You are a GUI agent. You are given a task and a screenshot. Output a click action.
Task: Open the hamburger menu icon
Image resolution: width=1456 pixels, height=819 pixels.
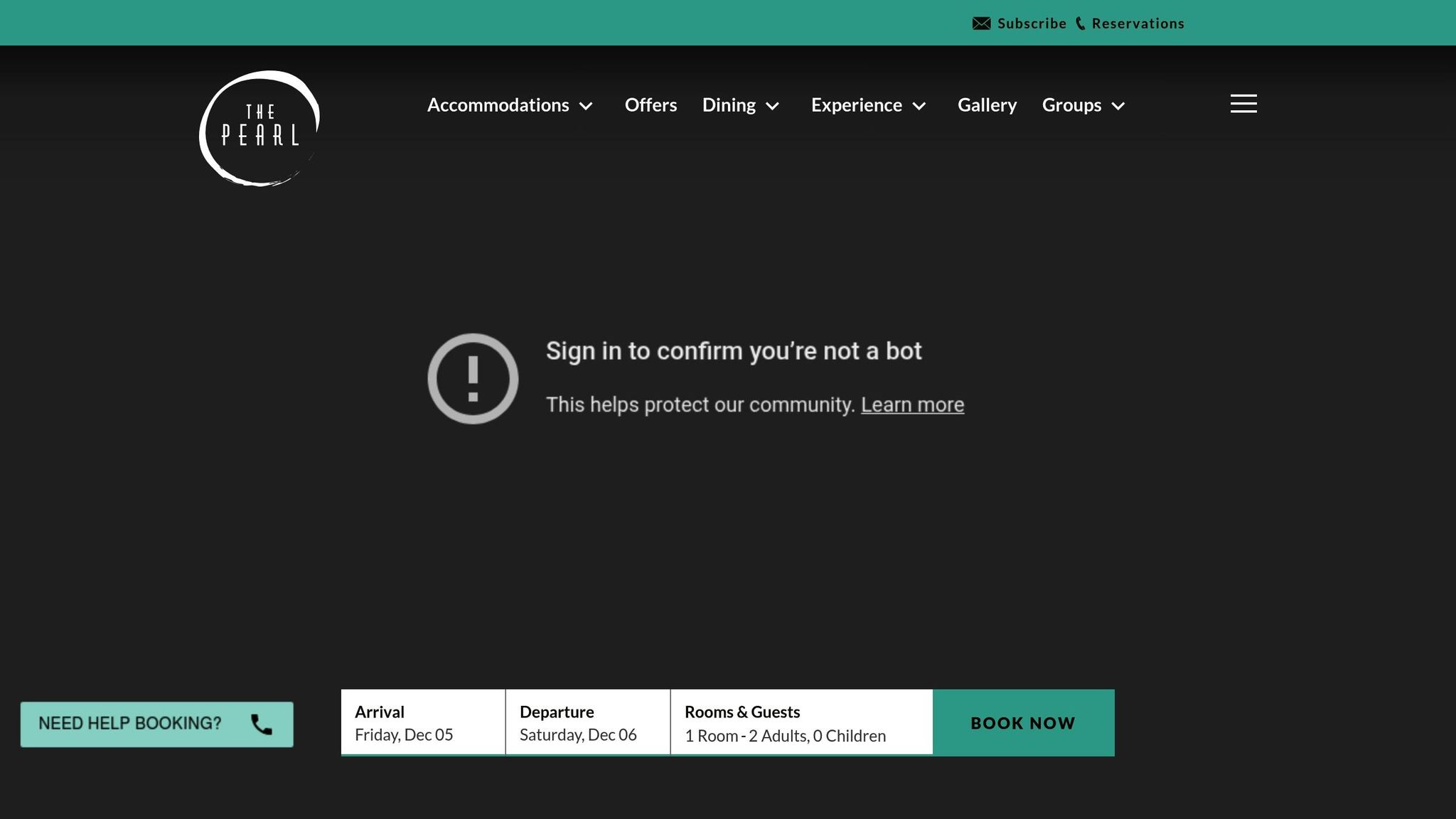click(1243, 104)
